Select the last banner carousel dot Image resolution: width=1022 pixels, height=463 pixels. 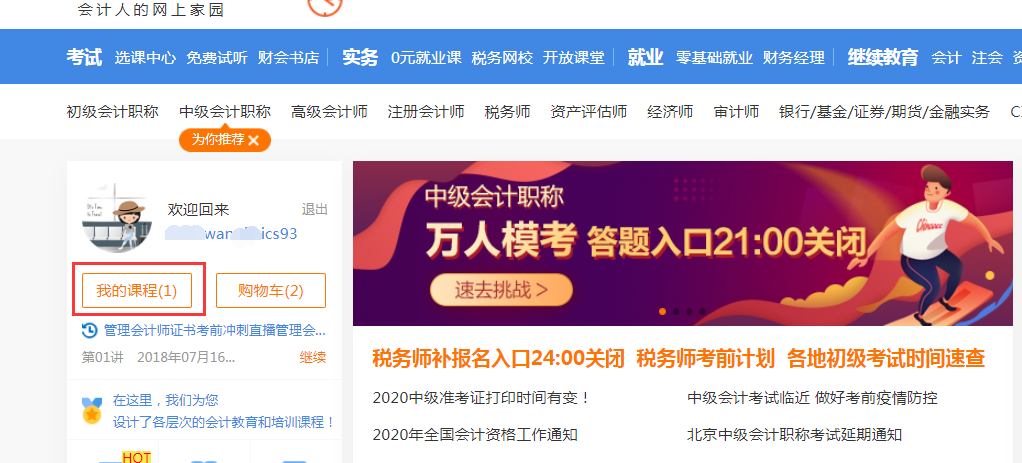pyautogui.click(x=703, y=312)
